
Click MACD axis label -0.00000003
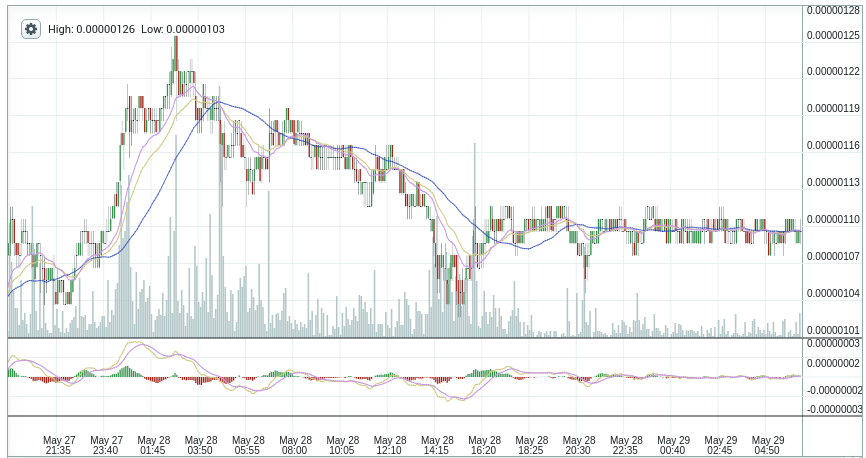click(x=833, y=409)
